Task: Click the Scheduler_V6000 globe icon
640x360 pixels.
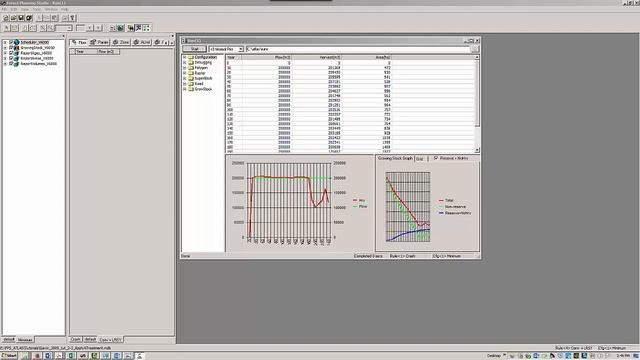Action: 17,42
